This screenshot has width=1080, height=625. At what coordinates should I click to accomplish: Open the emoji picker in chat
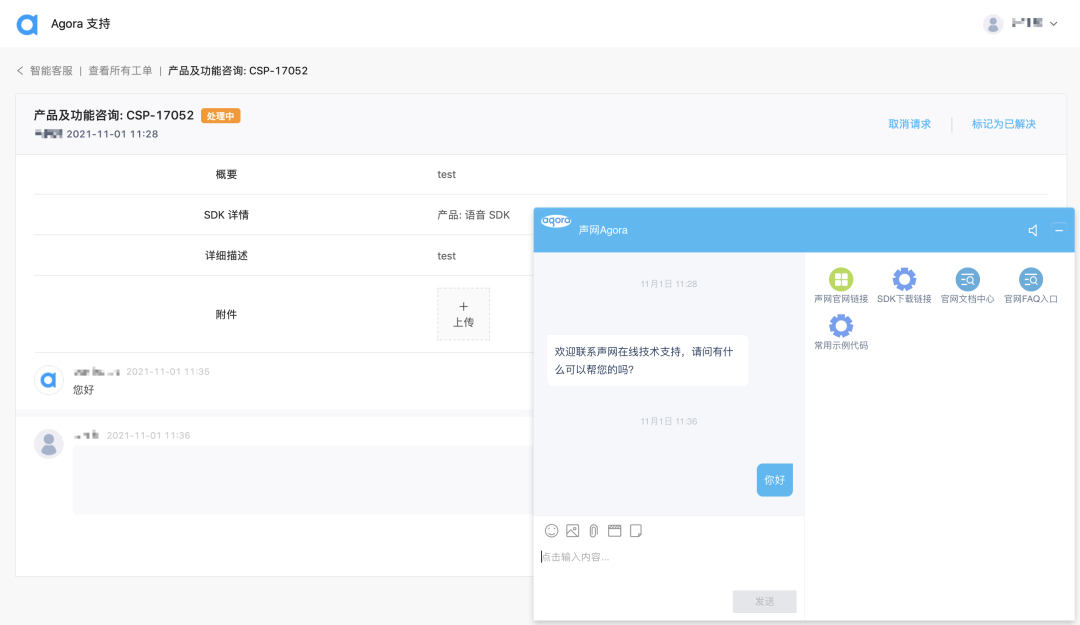click(x=552, y=531)
